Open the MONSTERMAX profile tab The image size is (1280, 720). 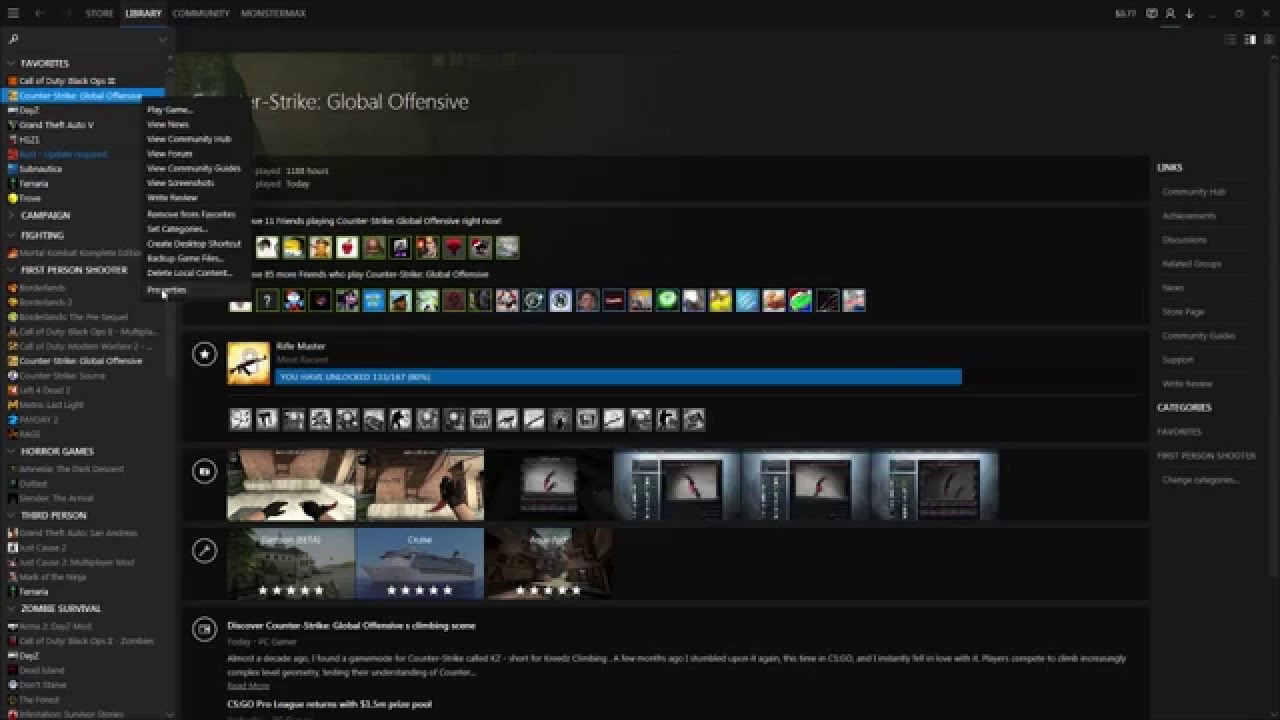pyautogui.click(x=273, y=13)
